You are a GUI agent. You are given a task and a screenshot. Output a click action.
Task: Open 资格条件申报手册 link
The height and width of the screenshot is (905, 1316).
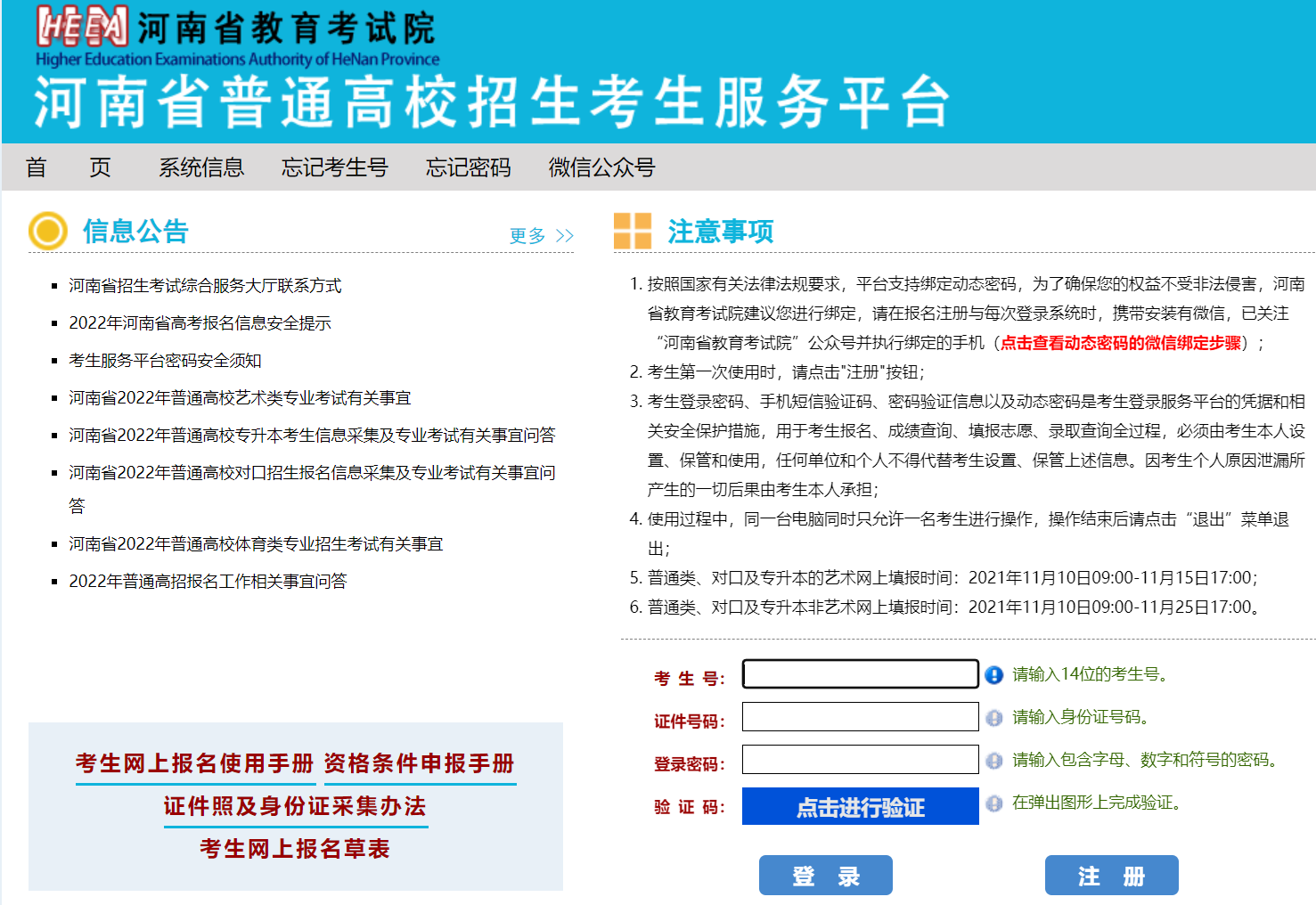pyautogui.click(x=419, y=763)
